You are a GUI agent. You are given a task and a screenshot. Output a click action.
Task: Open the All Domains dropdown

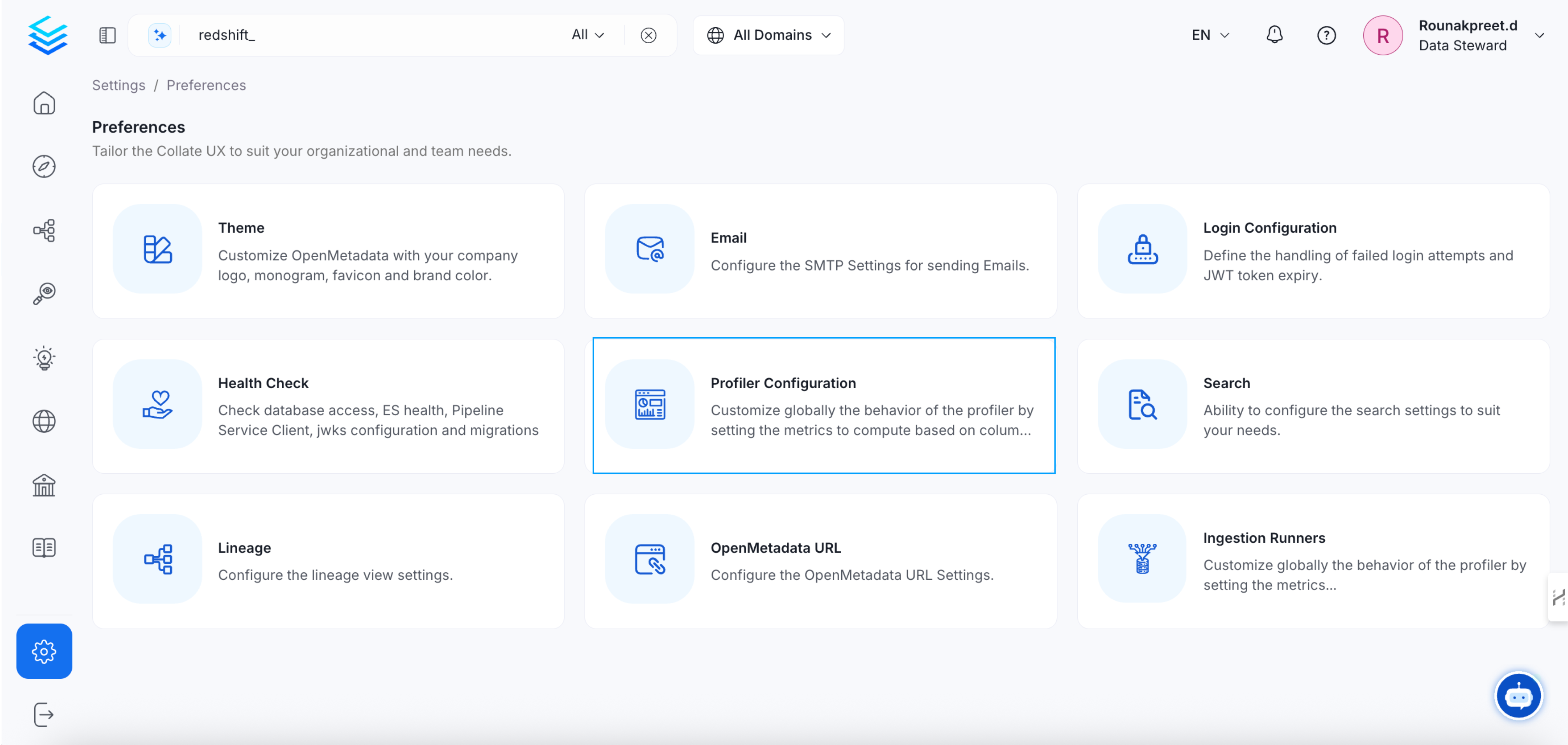pos(768,35)
